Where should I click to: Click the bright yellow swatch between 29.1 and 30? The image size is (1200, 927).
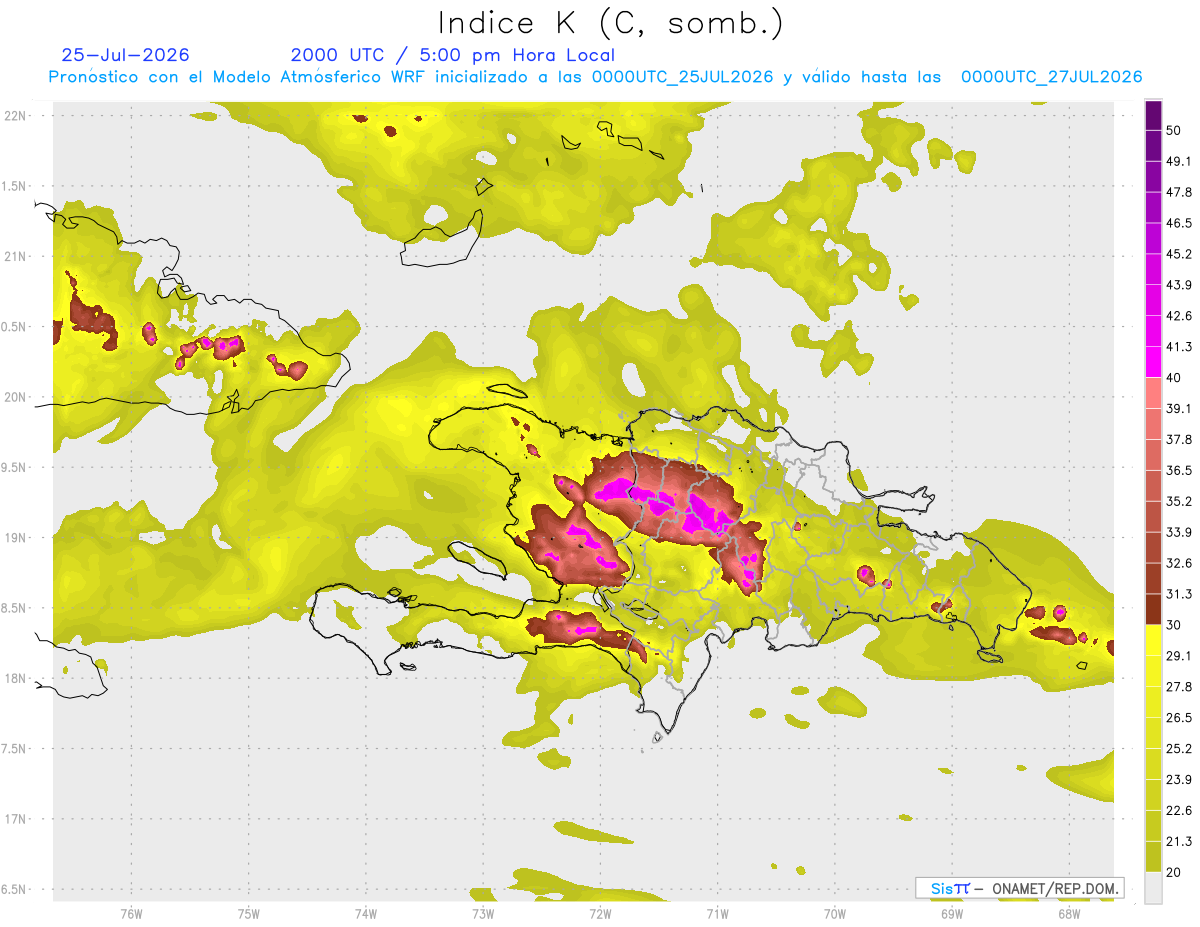1153,641
